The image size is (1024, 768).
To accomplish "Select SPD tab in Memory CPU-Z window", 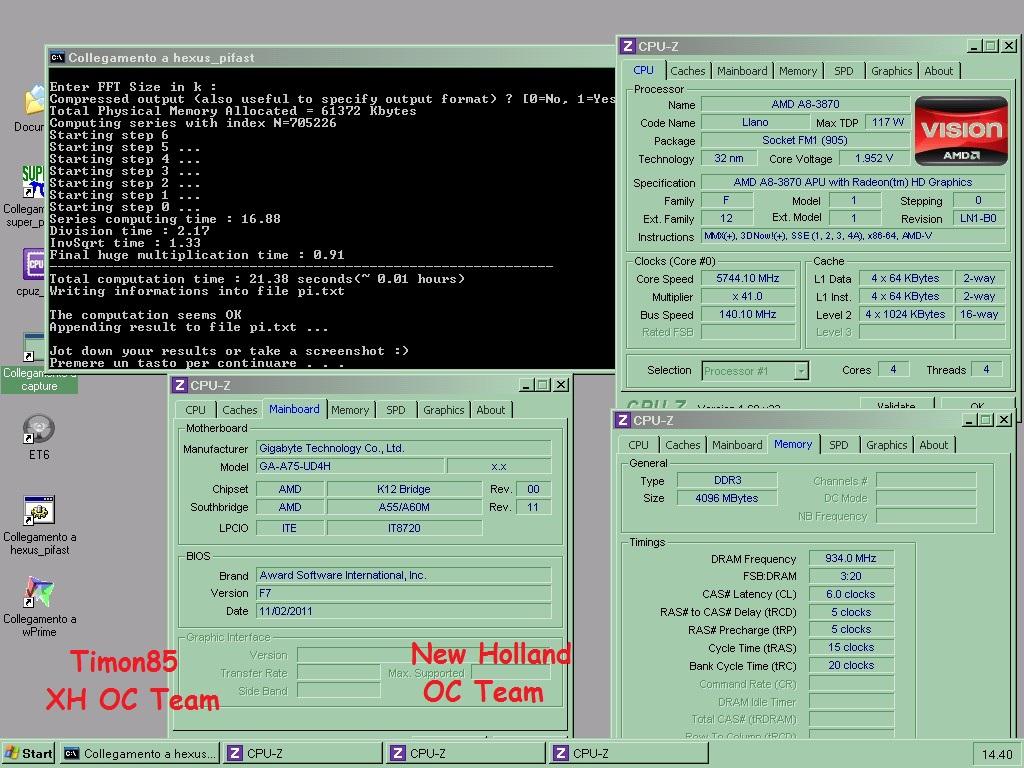I will [839, 445].
